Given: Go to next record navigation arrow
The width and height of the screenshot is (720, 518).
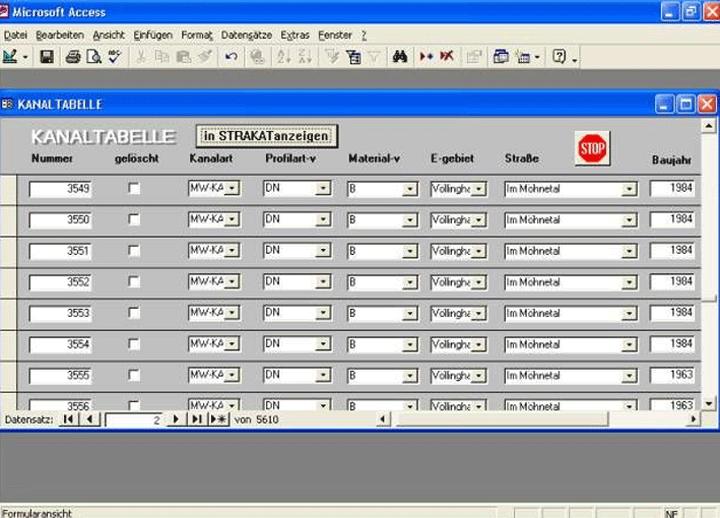Looking at the screenshot, I should click(176, 420).
